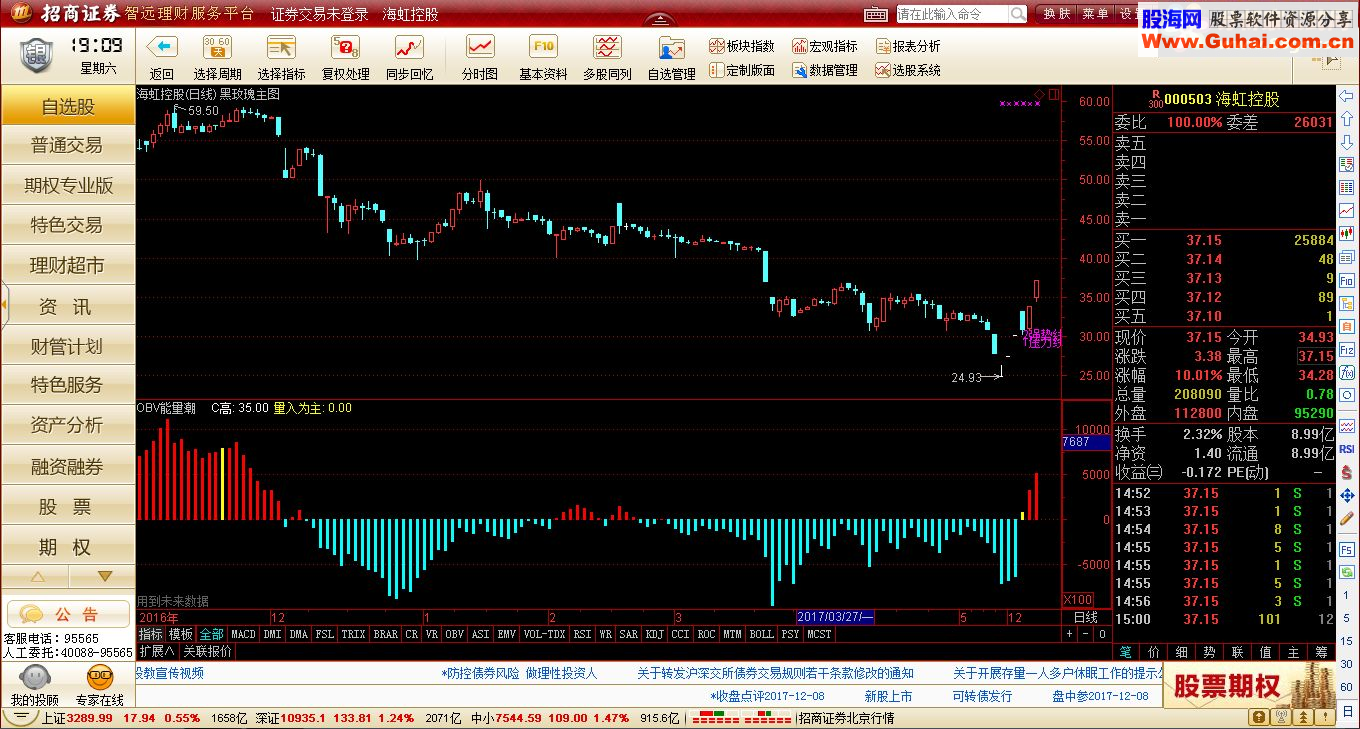Select the 筹 chip distribution tab
Screen dimensions: 1360x729
click(x=1321, y=651)
